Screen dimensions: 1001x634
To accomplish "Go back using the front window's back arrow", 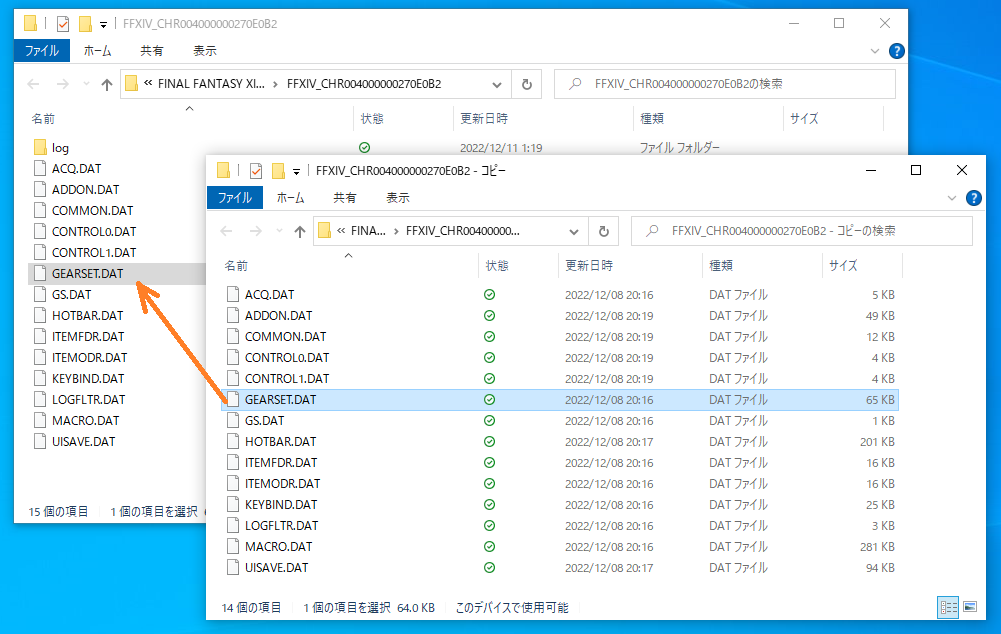I will point(227,232).
